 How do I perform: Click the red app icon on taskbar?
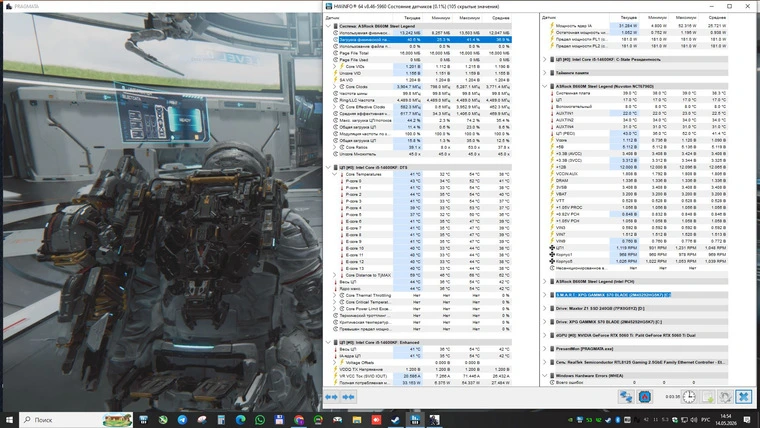(376, 420)
